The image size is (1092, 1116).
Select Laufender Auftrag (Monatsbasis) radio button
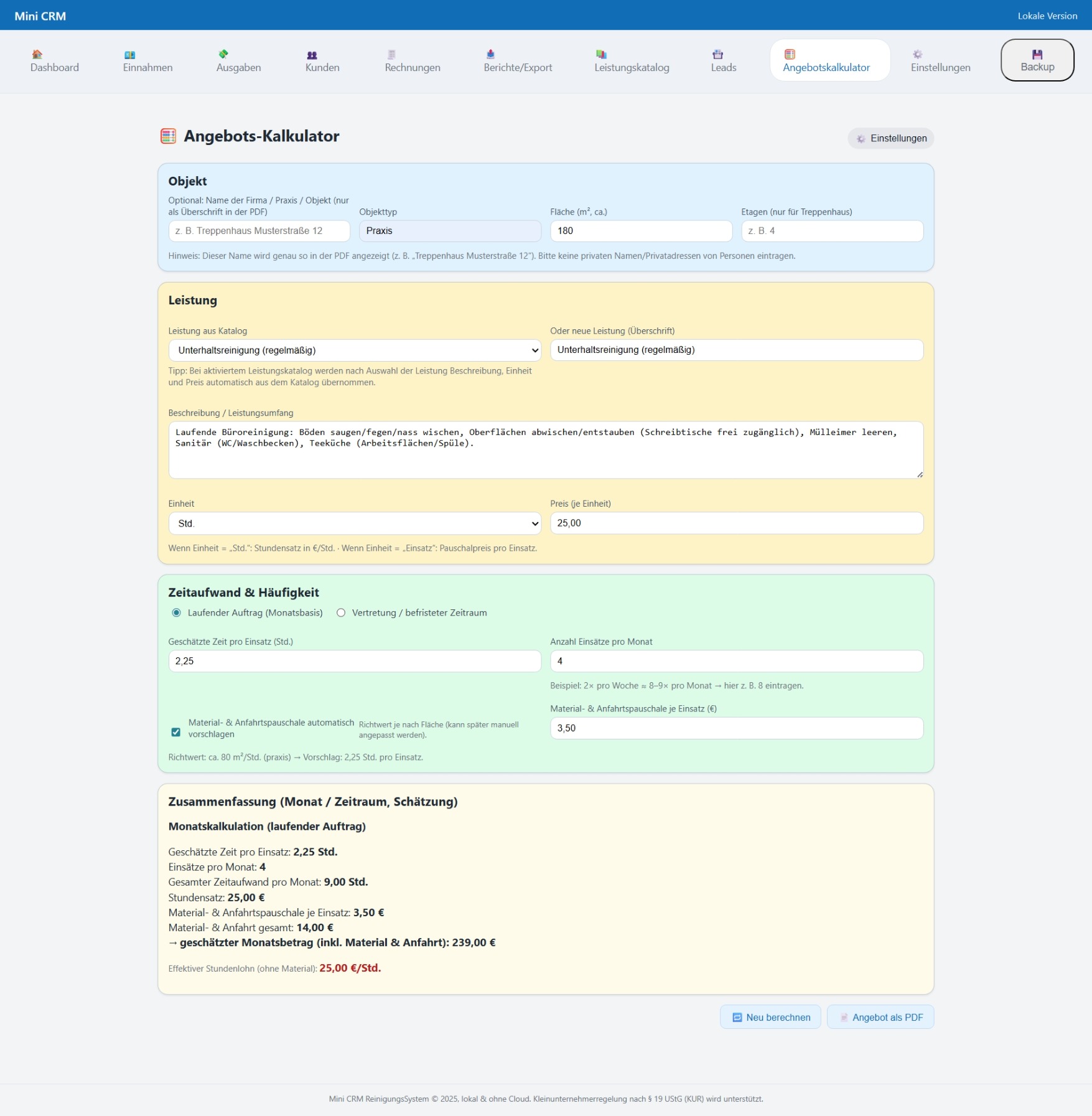pyautogui.click(x=177, y=612)
